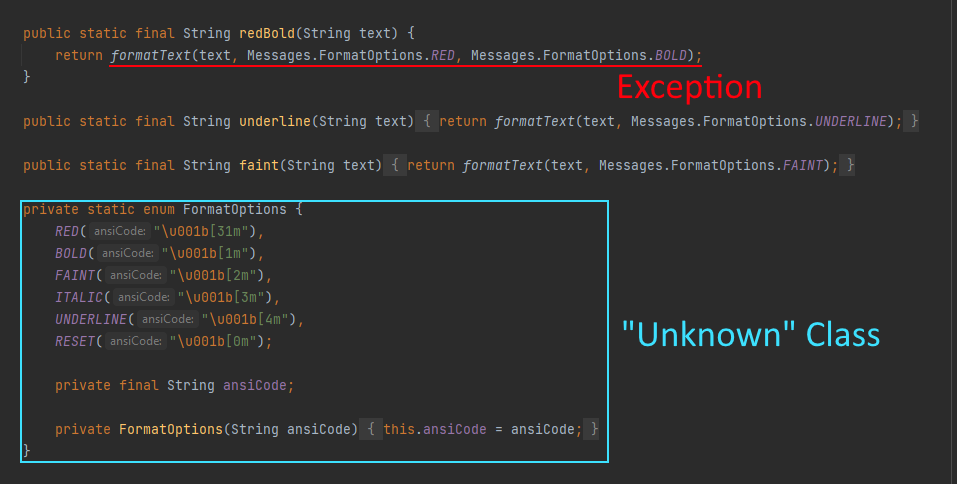957x484 pixels.
Task: Click the underlined formatText call in redBold
Action: pos(151,56)
